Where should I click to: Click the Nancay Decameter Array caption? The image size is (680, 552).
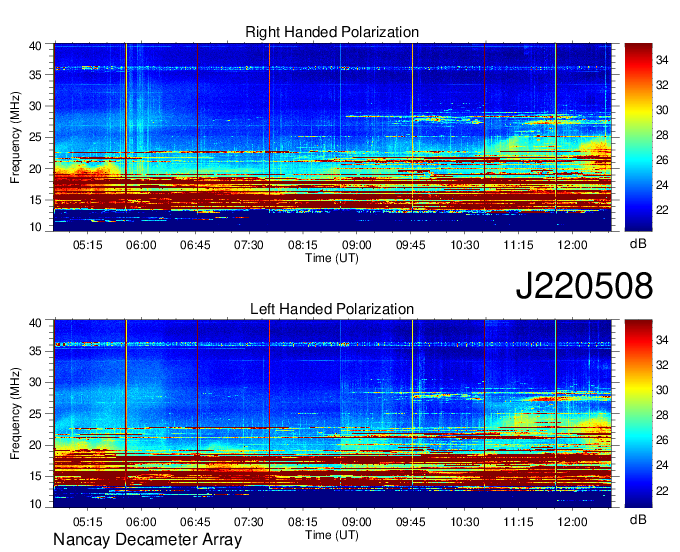coord(147,540)
